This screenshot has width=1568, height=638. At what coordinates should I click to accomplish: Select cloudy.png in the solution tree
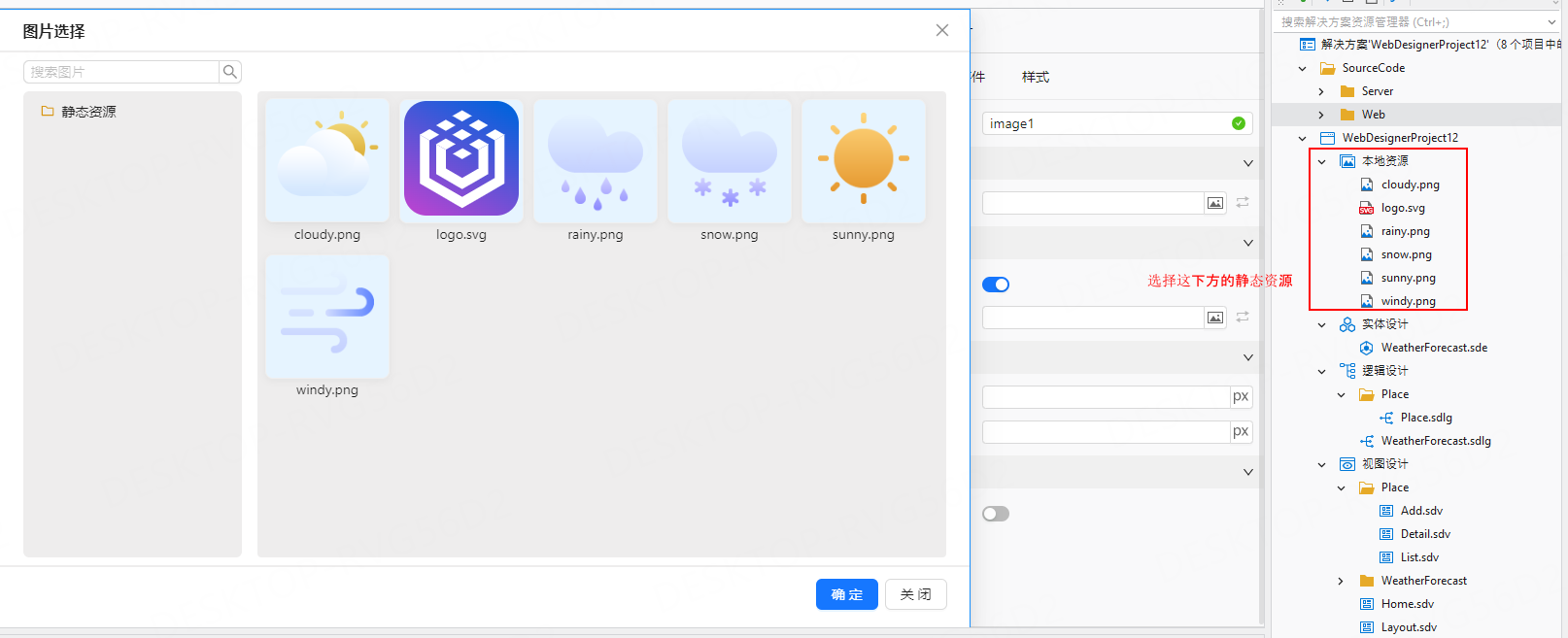click(x=1411, y=185)
